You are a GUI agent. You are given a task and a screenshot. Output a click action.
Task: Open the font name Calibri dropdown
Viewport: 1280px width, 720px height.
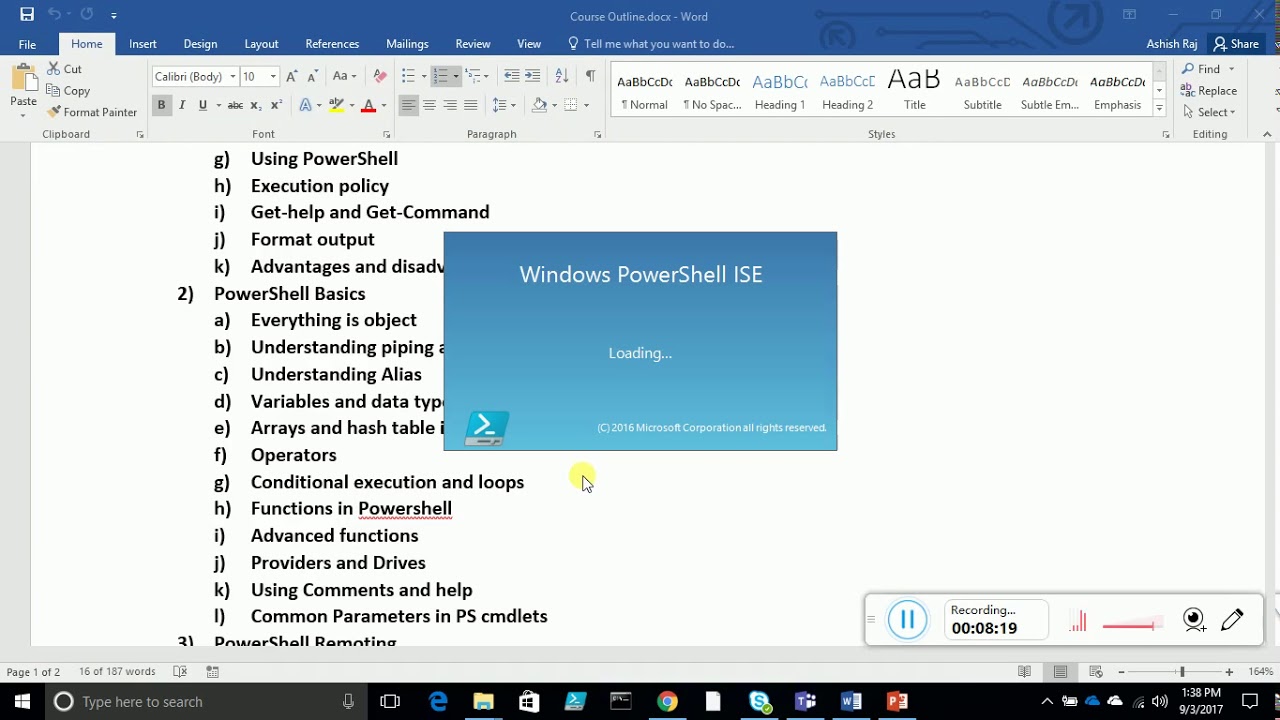pyautogui.click(x=233, y=77)
